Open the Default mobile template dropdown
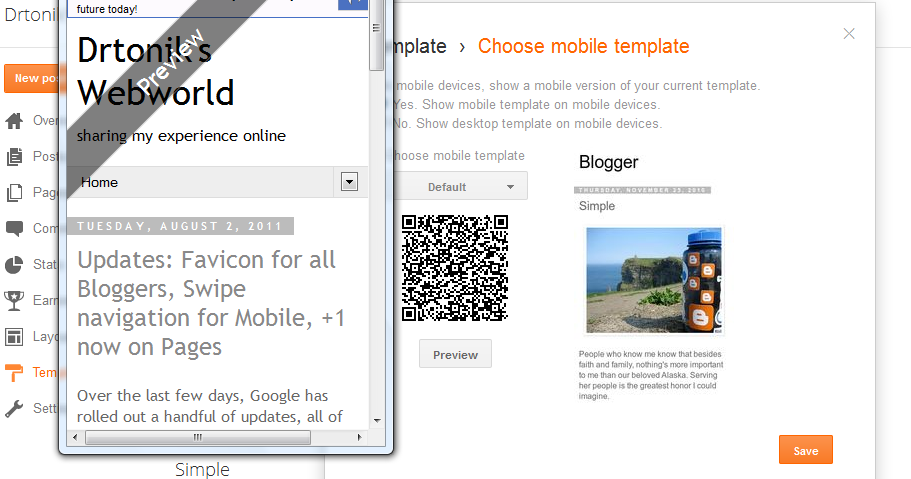The height and width of the screenshot is (479, 911). pos(460,187)
